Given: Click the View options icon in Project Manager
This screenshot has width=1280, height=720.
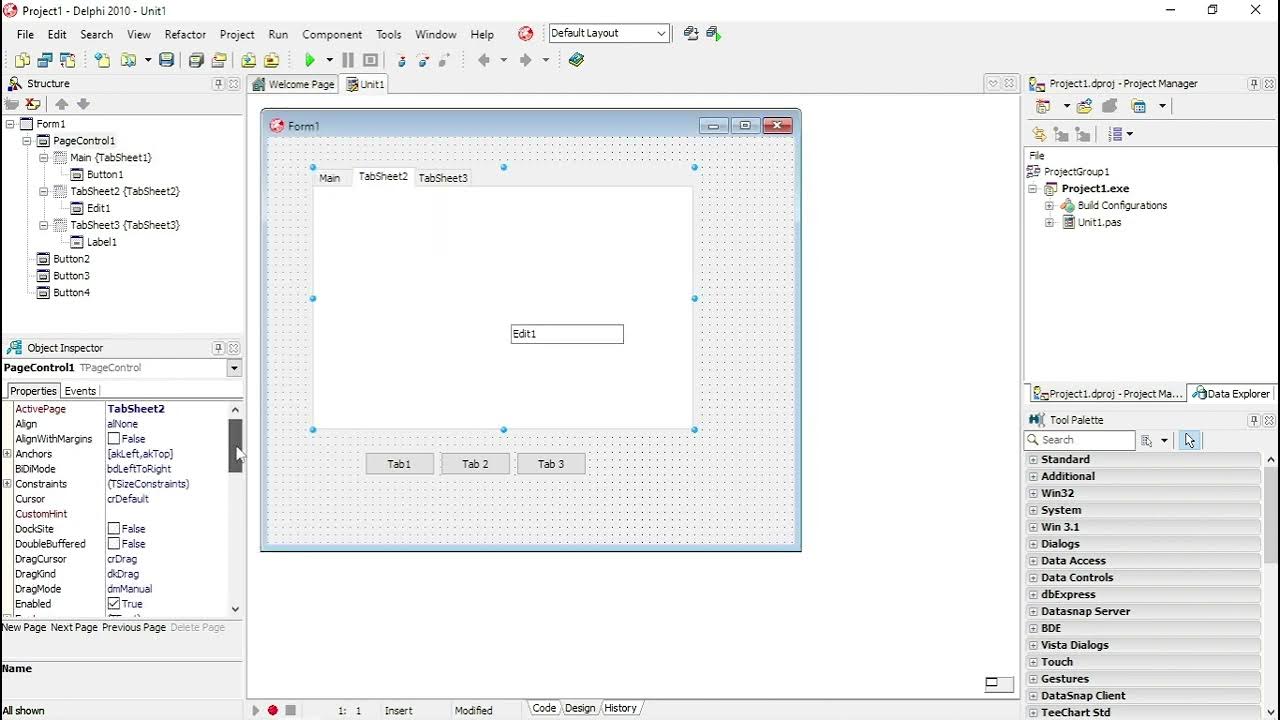Looking at the screenshot, I should [1138, 106].
